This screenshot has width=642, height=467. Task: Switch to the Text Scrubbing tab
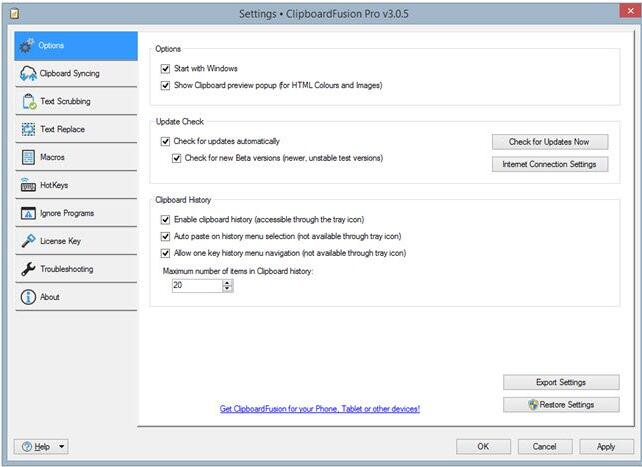(x=76, y=102)
